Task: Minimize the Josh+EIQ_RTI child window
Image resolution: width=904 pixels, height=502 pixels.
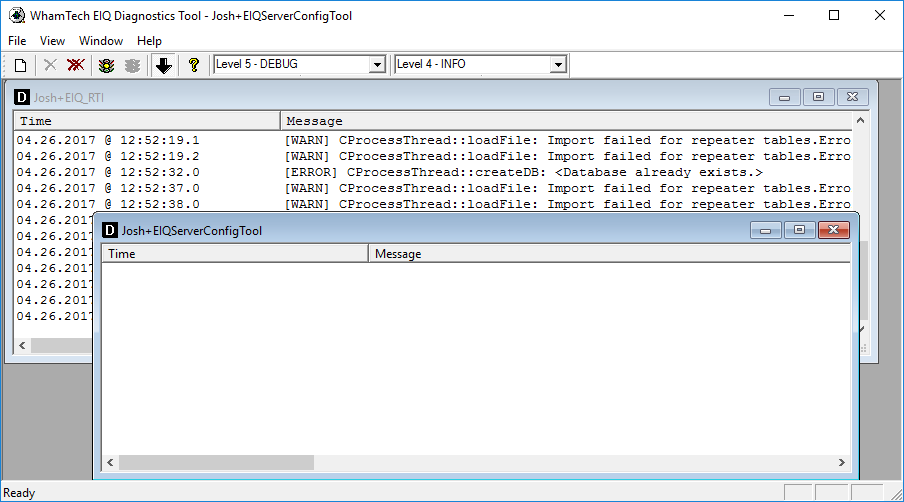Action: 784,97
